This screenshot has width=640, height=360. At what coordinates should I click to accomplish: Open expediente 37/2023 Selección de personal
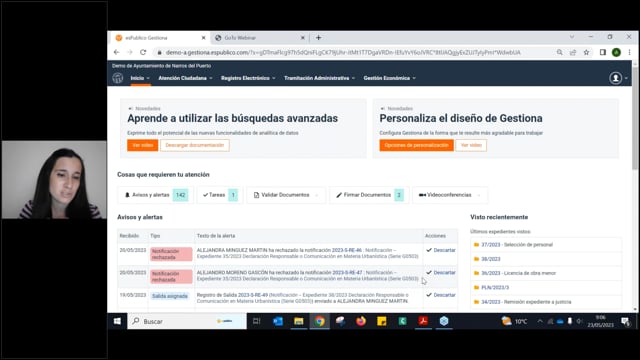(517, 245)
